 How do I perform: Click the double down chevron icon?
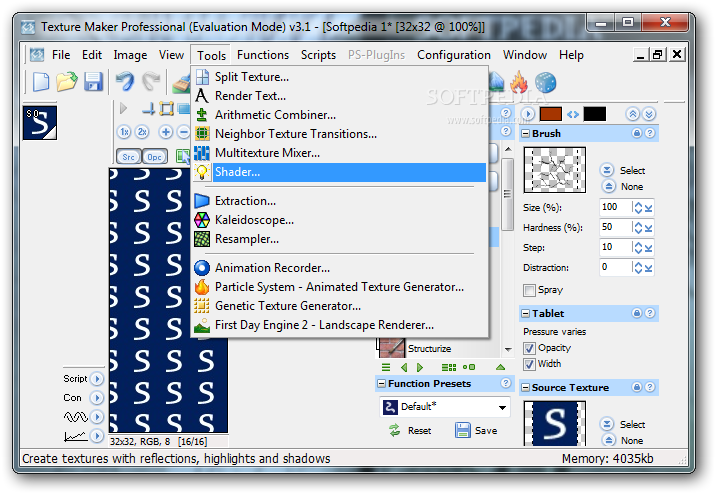click(649, 114)
